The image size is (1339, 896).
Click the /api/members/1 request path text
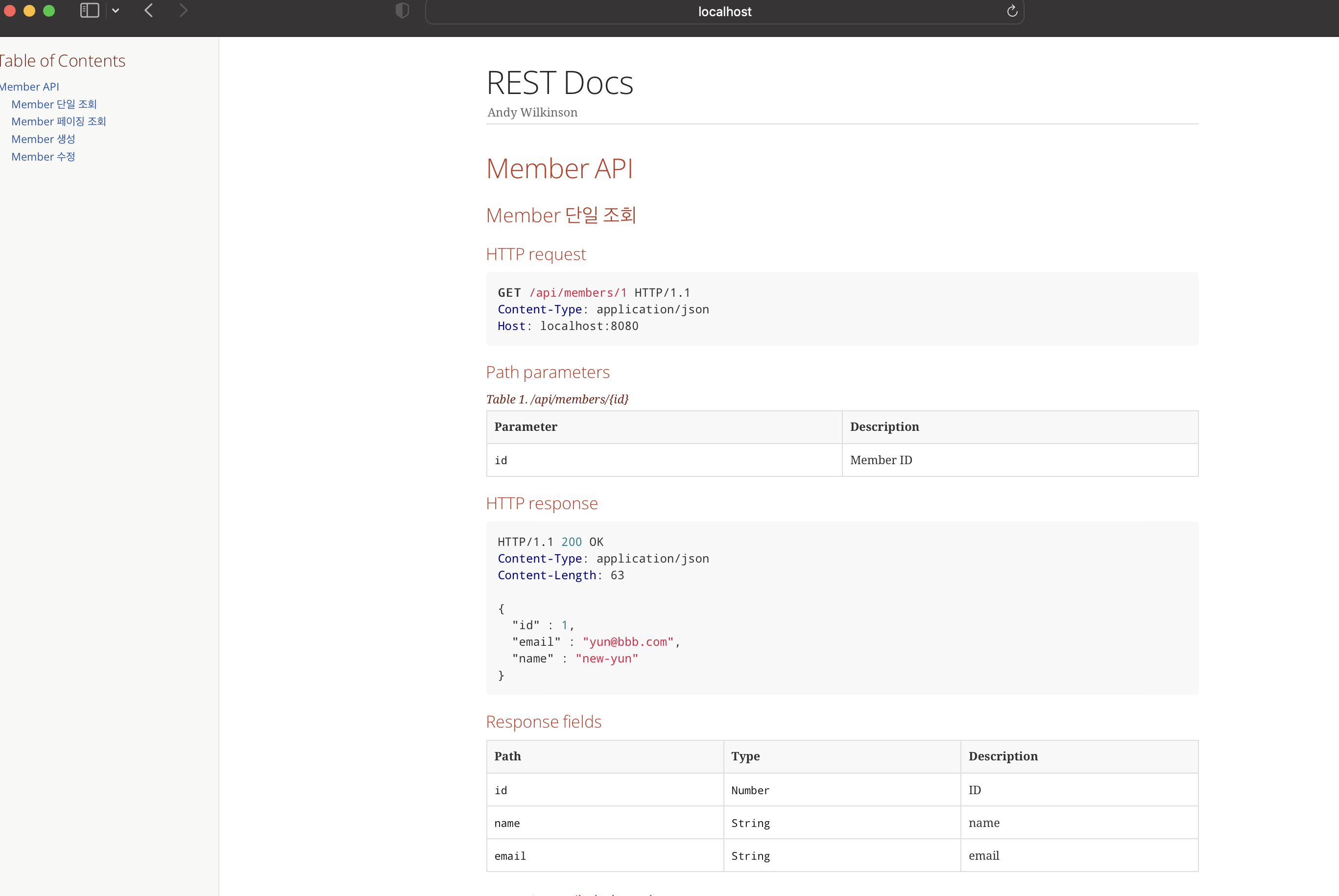pos(577,293)
